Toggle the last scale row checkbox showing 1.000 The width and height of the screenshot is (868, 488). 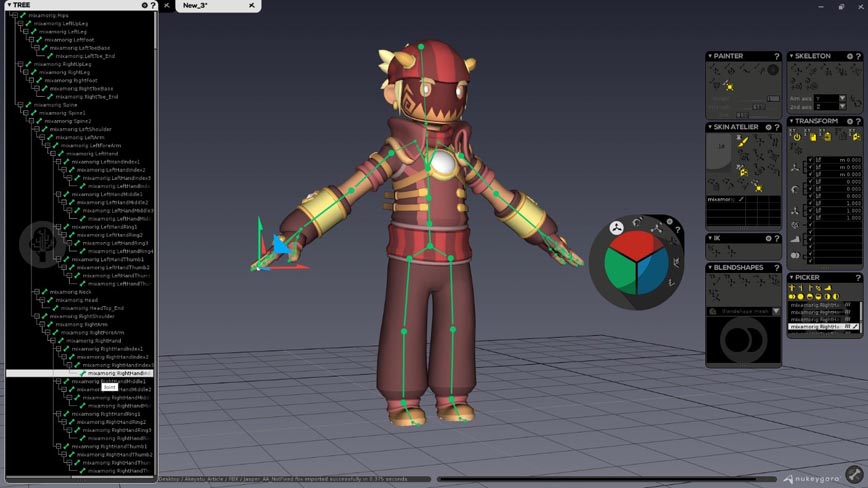point(810,217)
